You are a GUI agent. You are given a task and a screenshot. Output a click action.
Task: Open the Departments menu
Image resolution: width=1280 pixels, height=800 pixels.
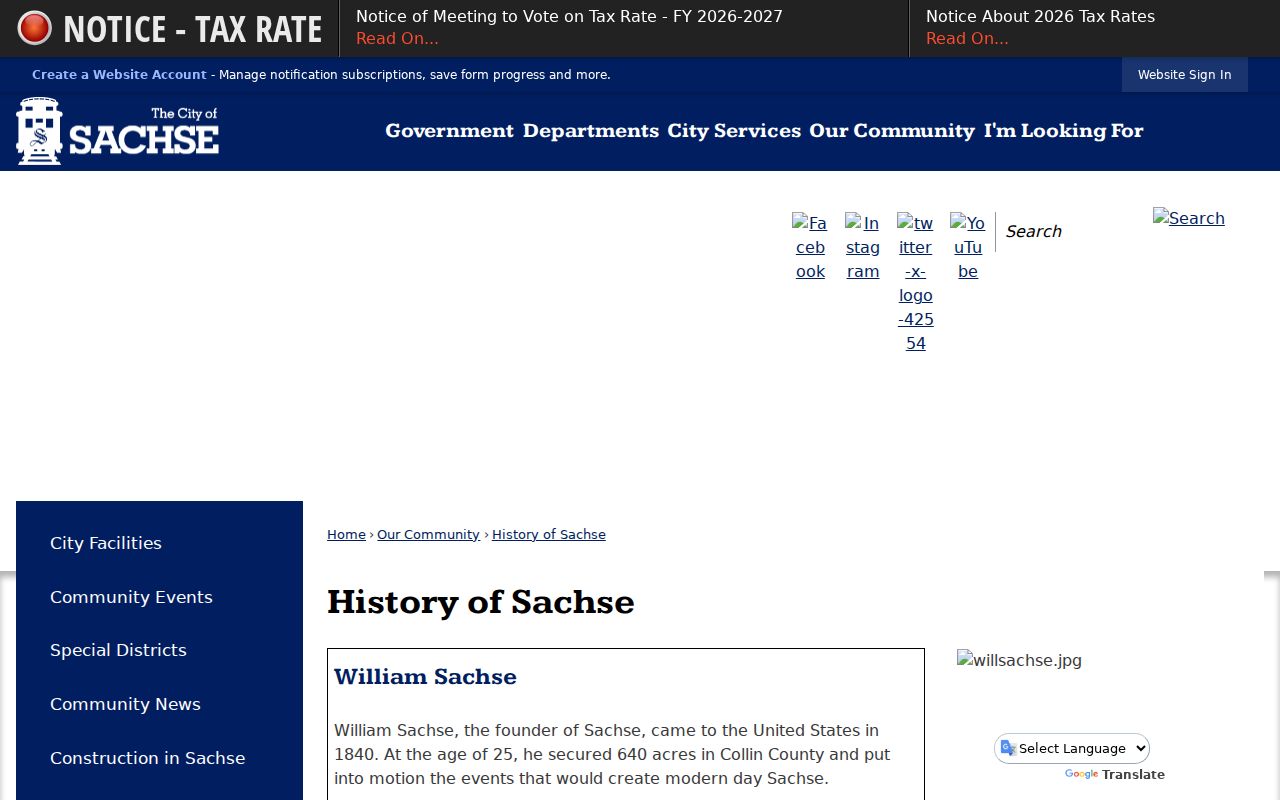591,131
